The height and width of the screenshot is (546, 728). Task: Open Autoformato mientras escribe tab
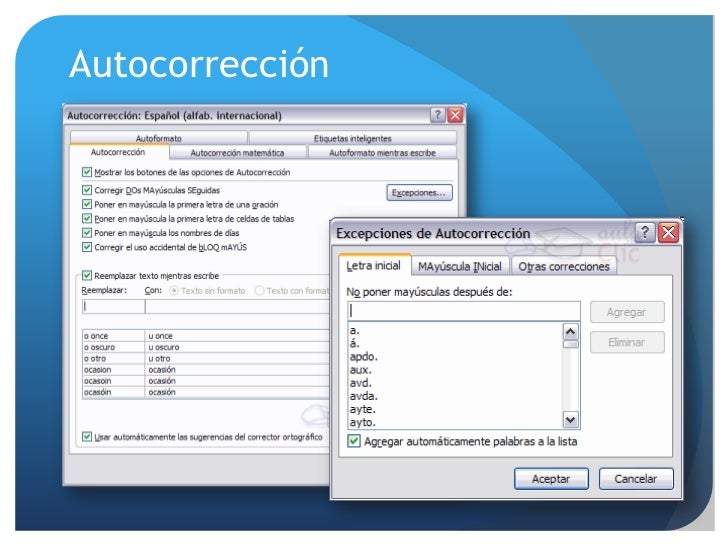coord(382,153)
